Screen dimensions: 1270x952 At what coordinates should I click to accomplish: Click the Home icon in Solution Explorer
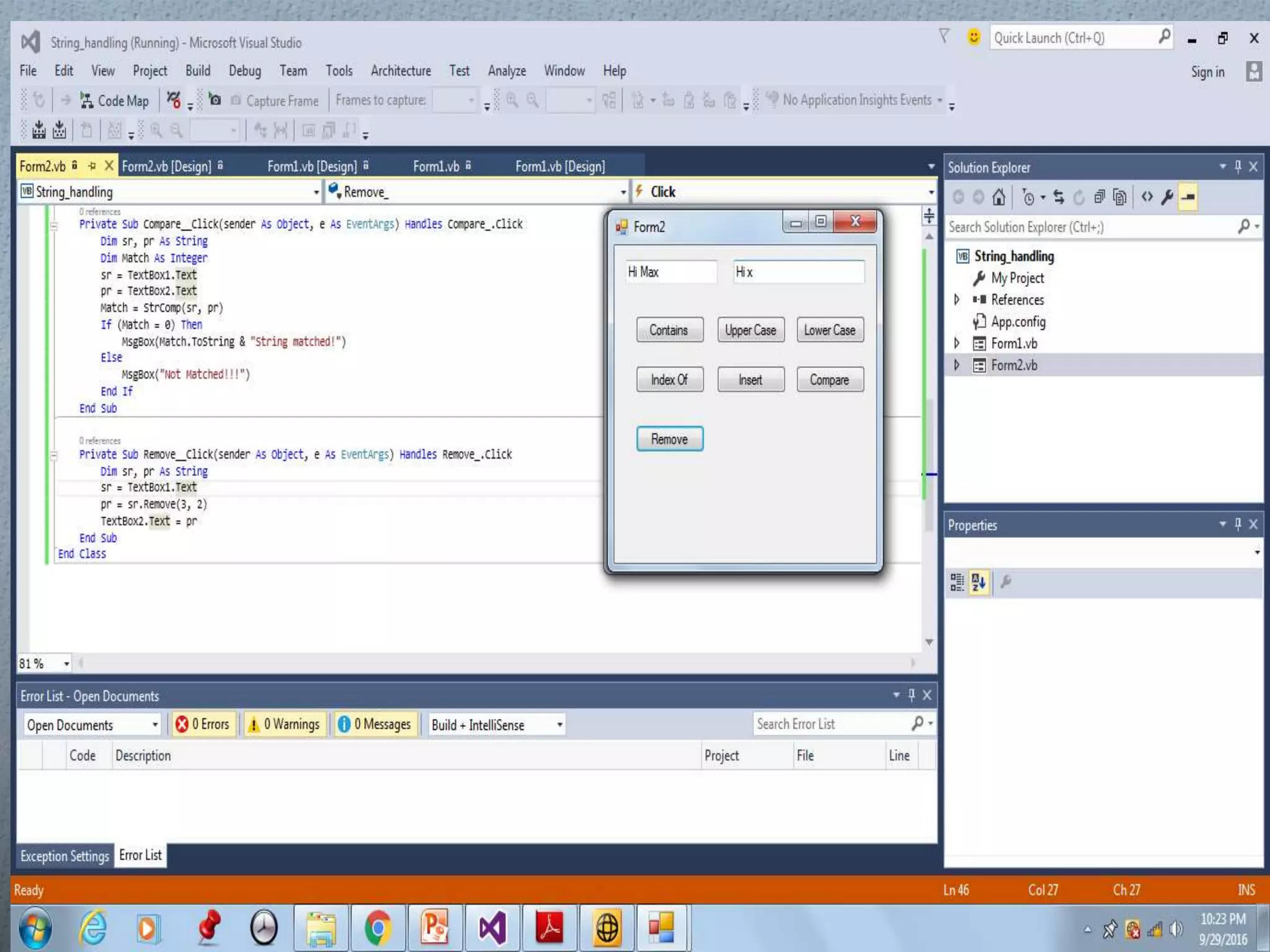[998, 198]
